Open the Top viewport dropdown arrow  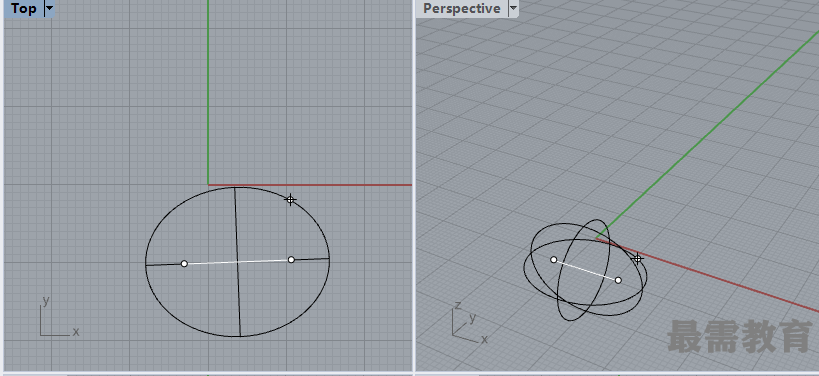(x=49, y=8)
